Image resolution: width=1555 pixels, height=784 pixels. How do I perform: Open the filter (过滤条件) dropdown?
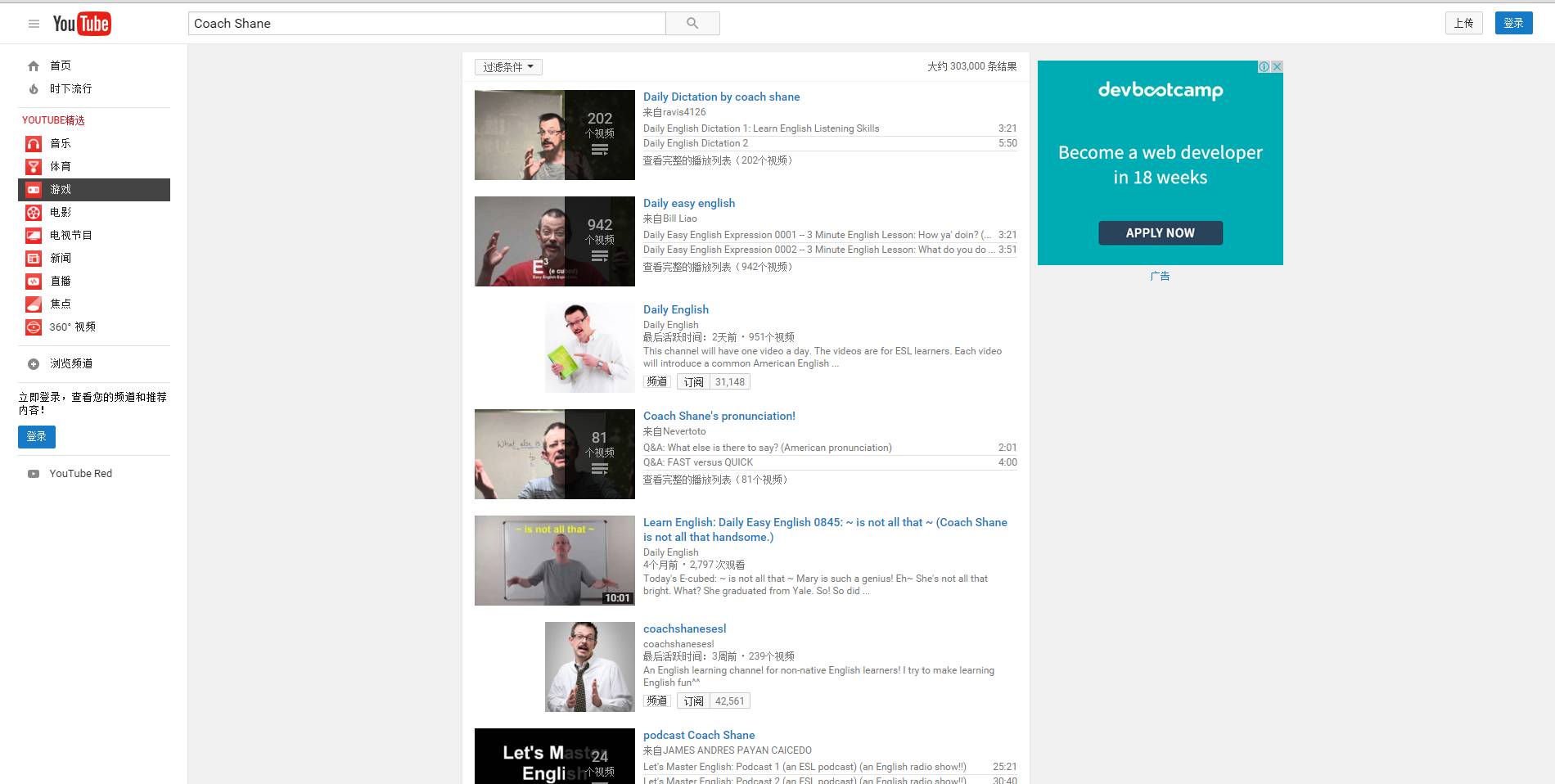pos(508,67)
